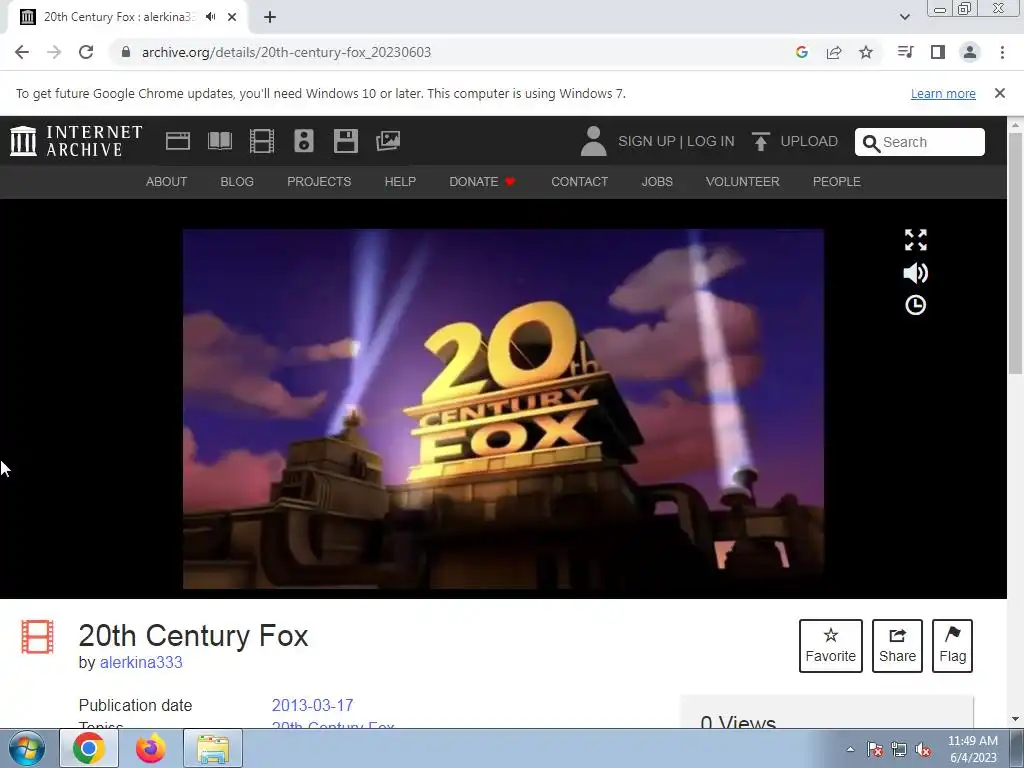Screen dimensions: 1024x768
Task: Open the Software floppy disk icon
Action: (345, 141)
